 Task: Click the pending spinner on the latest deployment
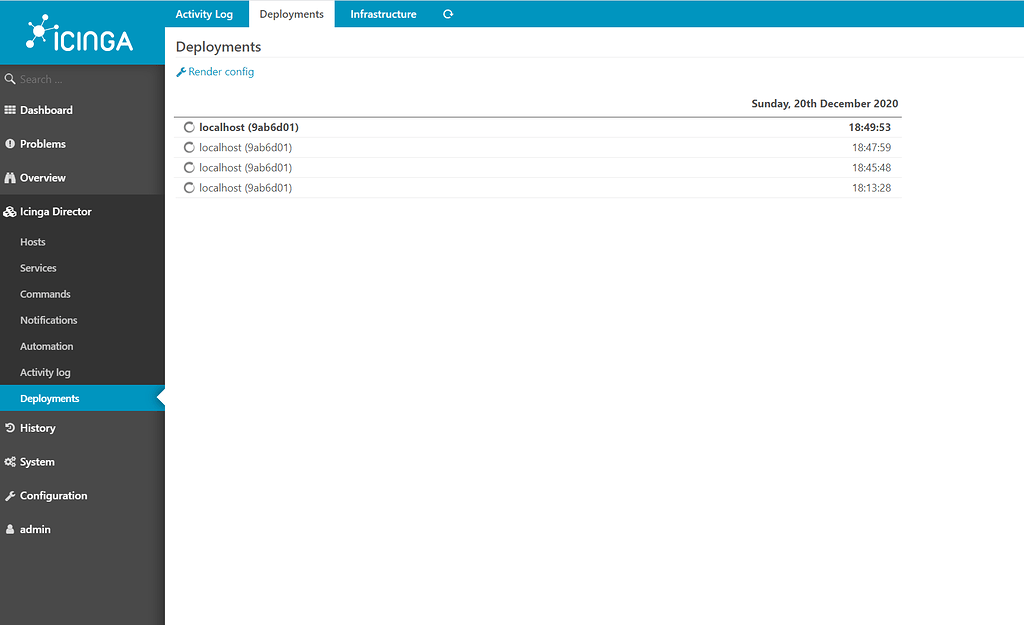188,127
